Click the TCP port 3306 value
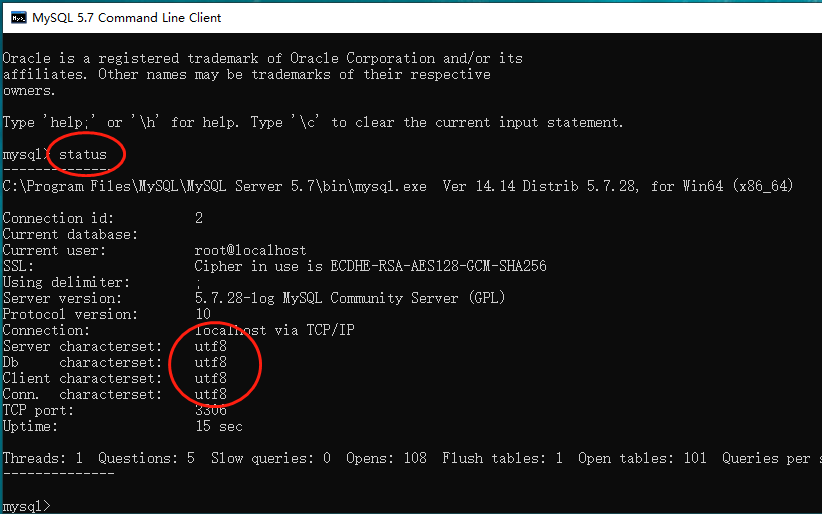This screenshot has height=514, width=822. click(x=211, y=410)
